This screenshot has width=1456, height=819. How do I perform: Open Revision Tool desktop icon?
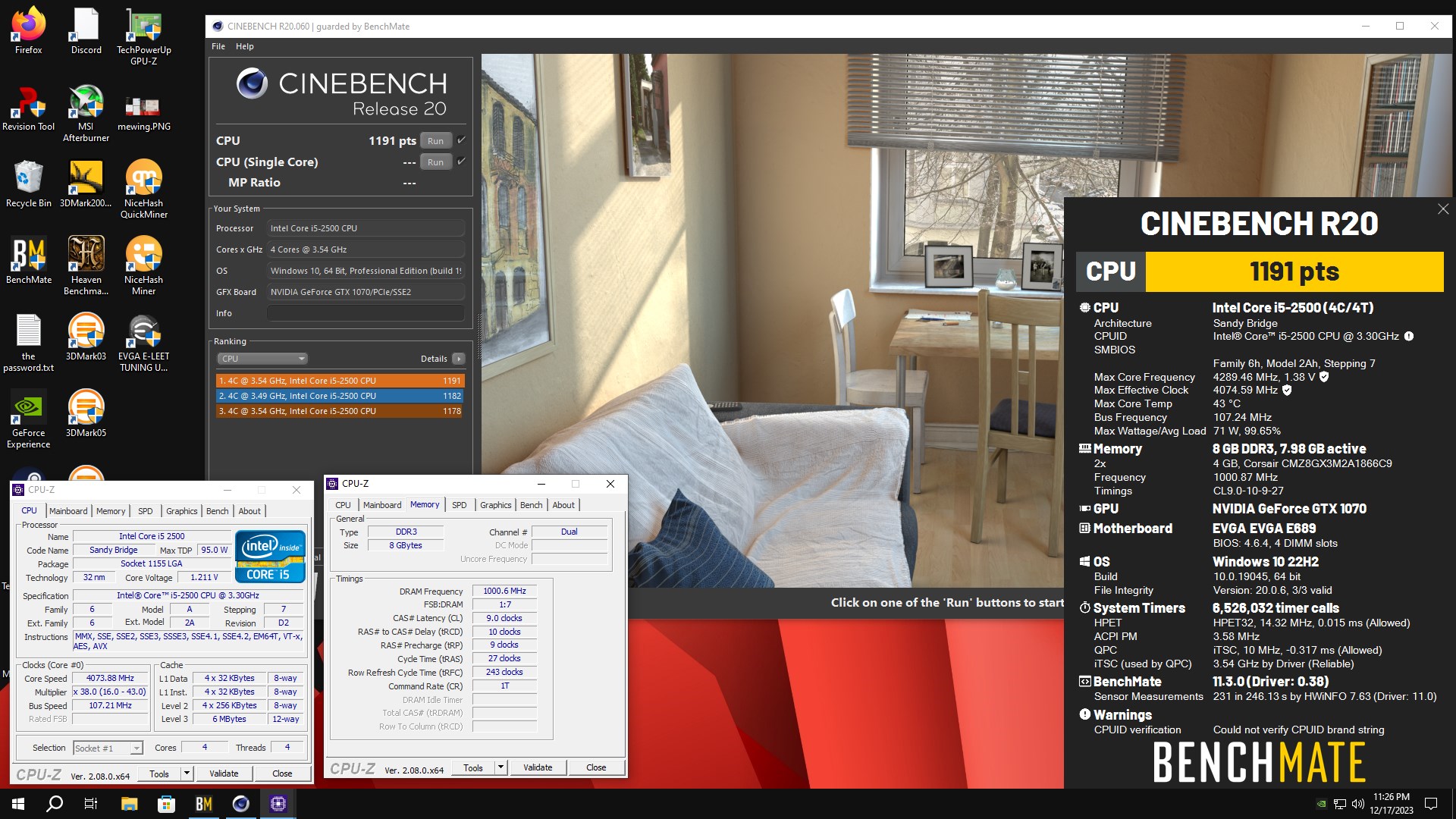[29, 108]
